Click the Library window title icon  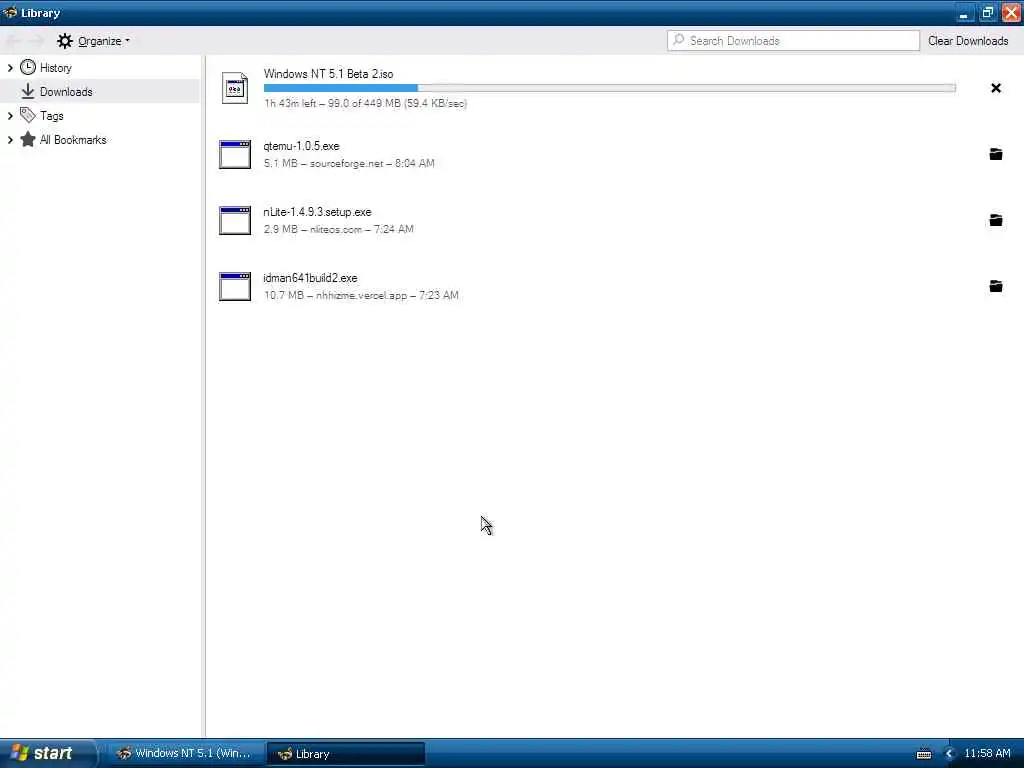[x=10, y=12]
